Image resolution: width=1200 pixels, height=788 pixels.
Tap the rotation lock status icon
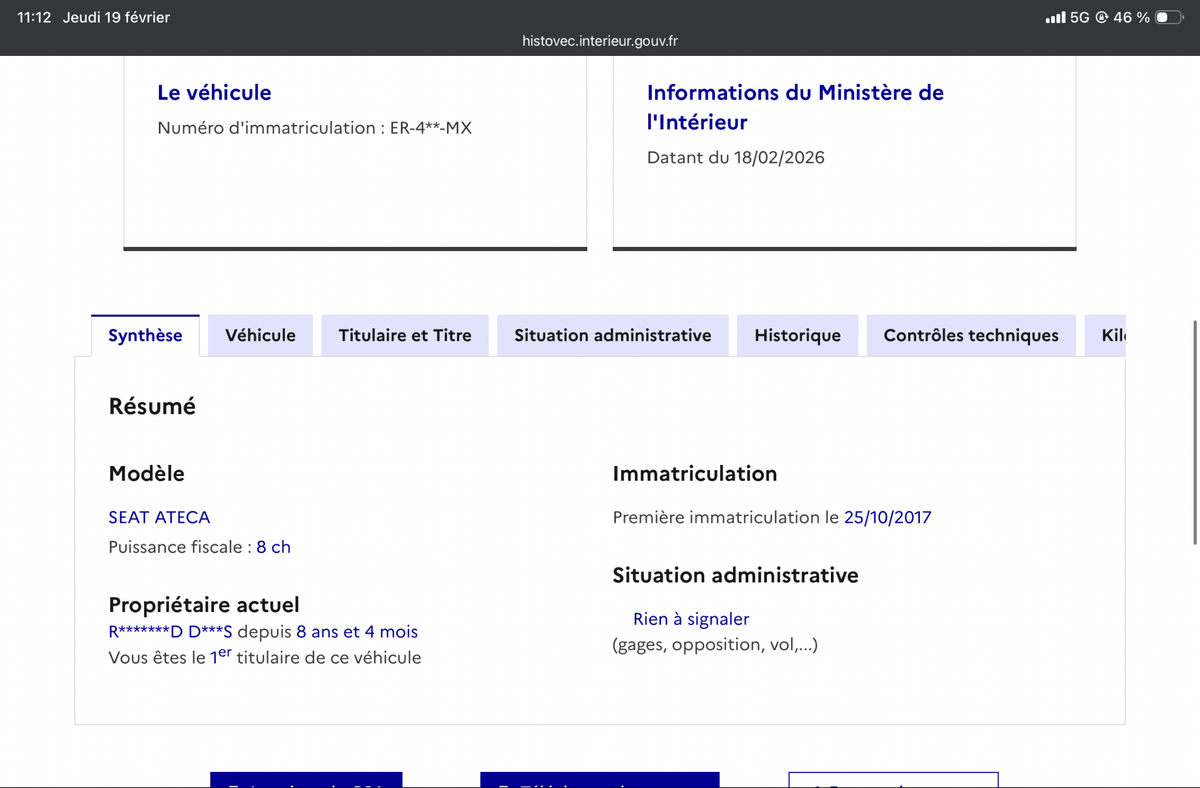click(x=1101, y=17)
